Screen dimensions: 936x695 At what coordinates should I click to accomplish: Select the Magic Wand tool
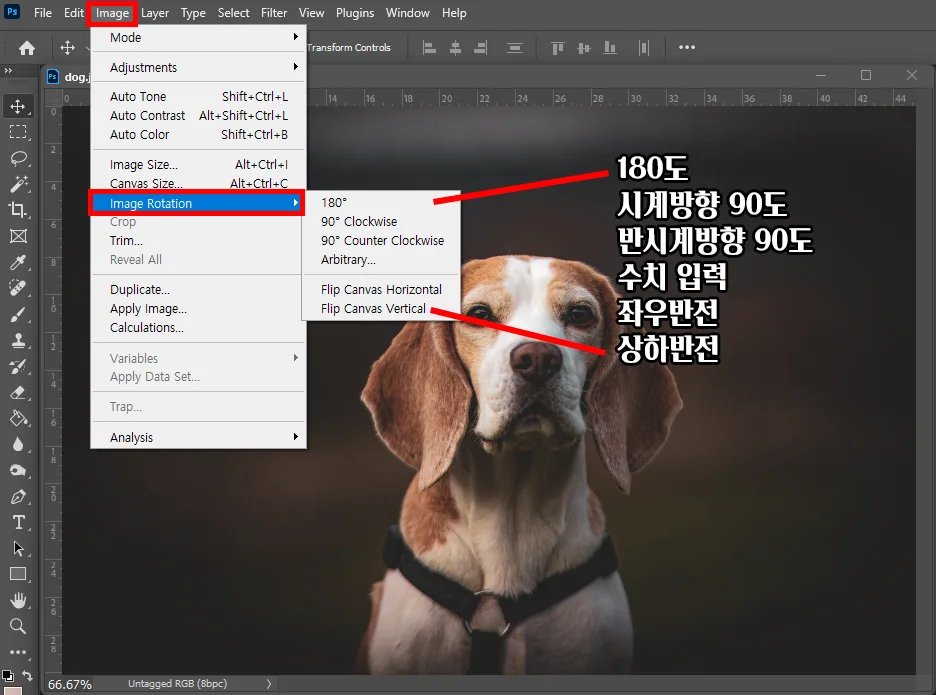[18, 184]
